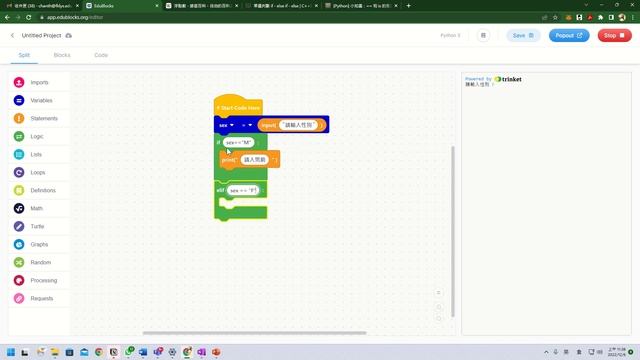Click the taskbar clock and date

617,352
